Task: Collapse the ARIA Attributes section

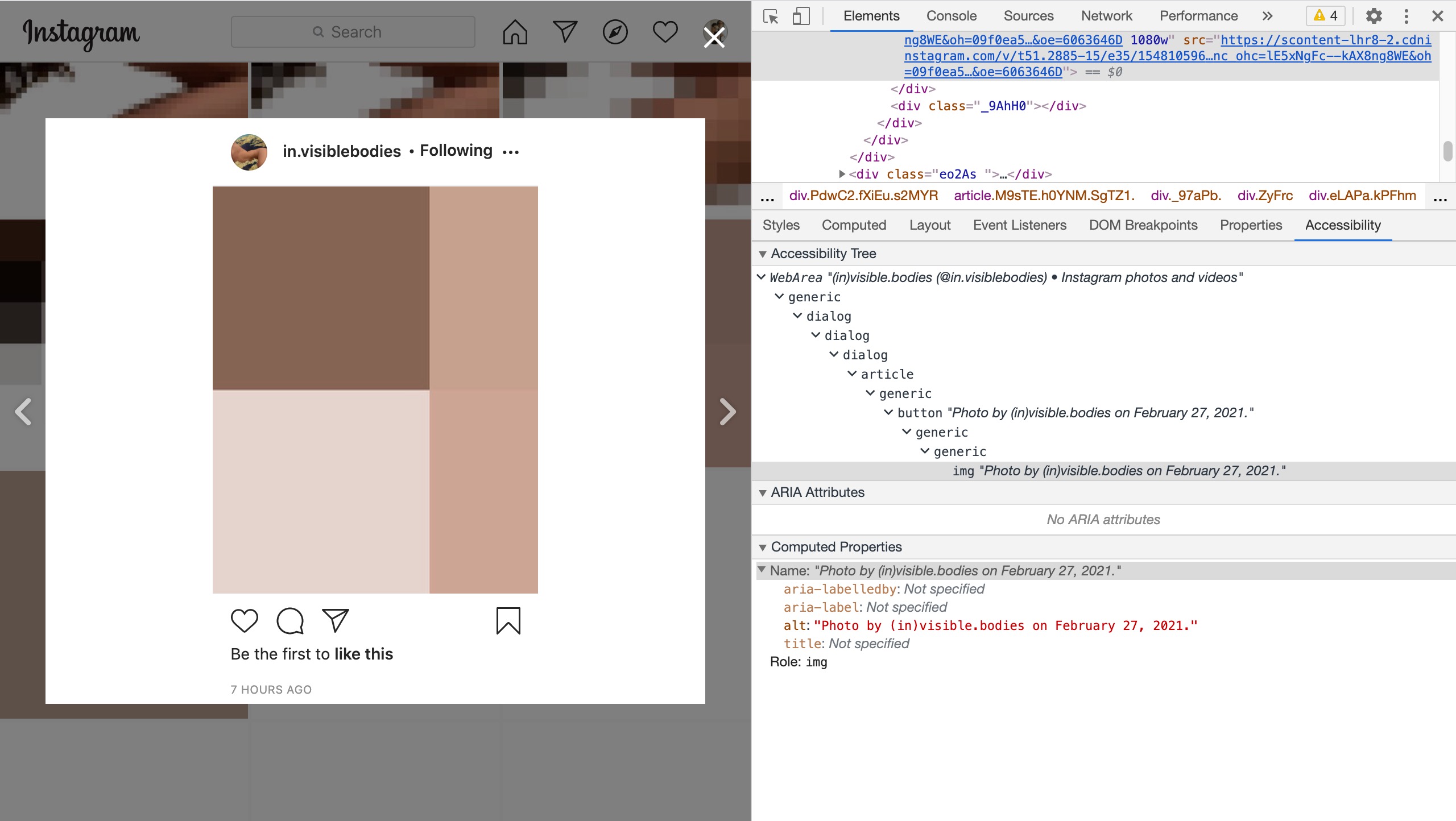Action: point(763,492)
